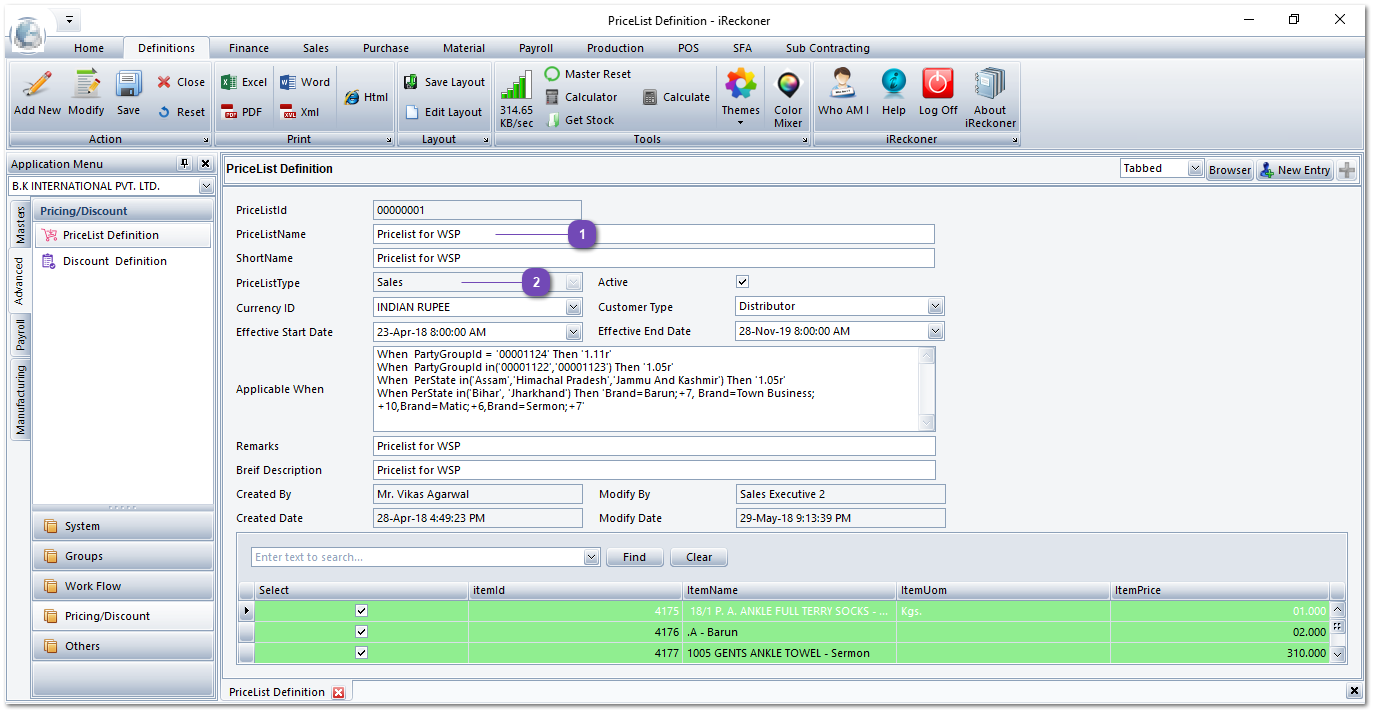Click the Modify icon in Action group
1374x713 pixels.
tap(86, 93)
